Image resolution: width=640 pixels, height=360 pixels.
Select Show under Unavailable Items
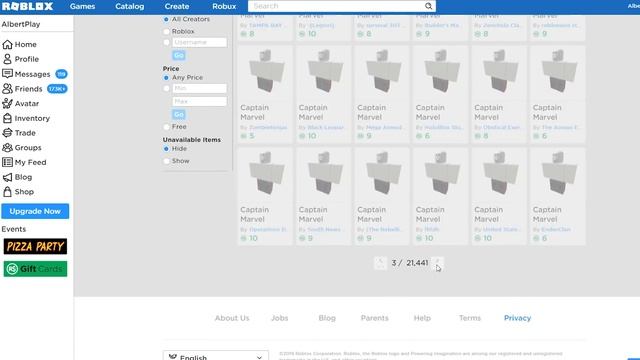point(166,161)
